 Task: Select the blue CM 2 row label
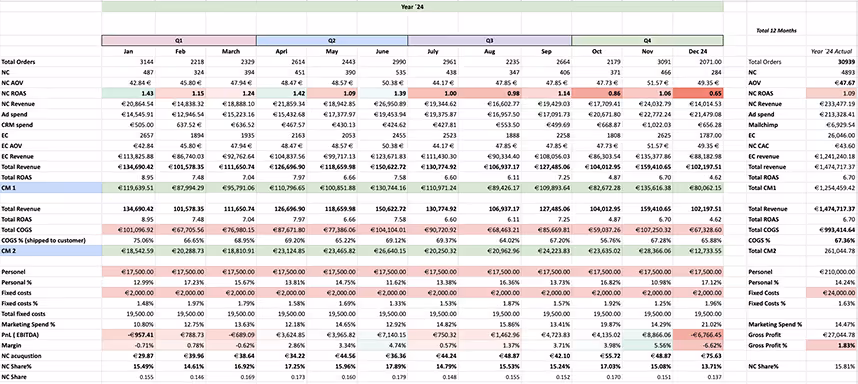click(51, 251)
